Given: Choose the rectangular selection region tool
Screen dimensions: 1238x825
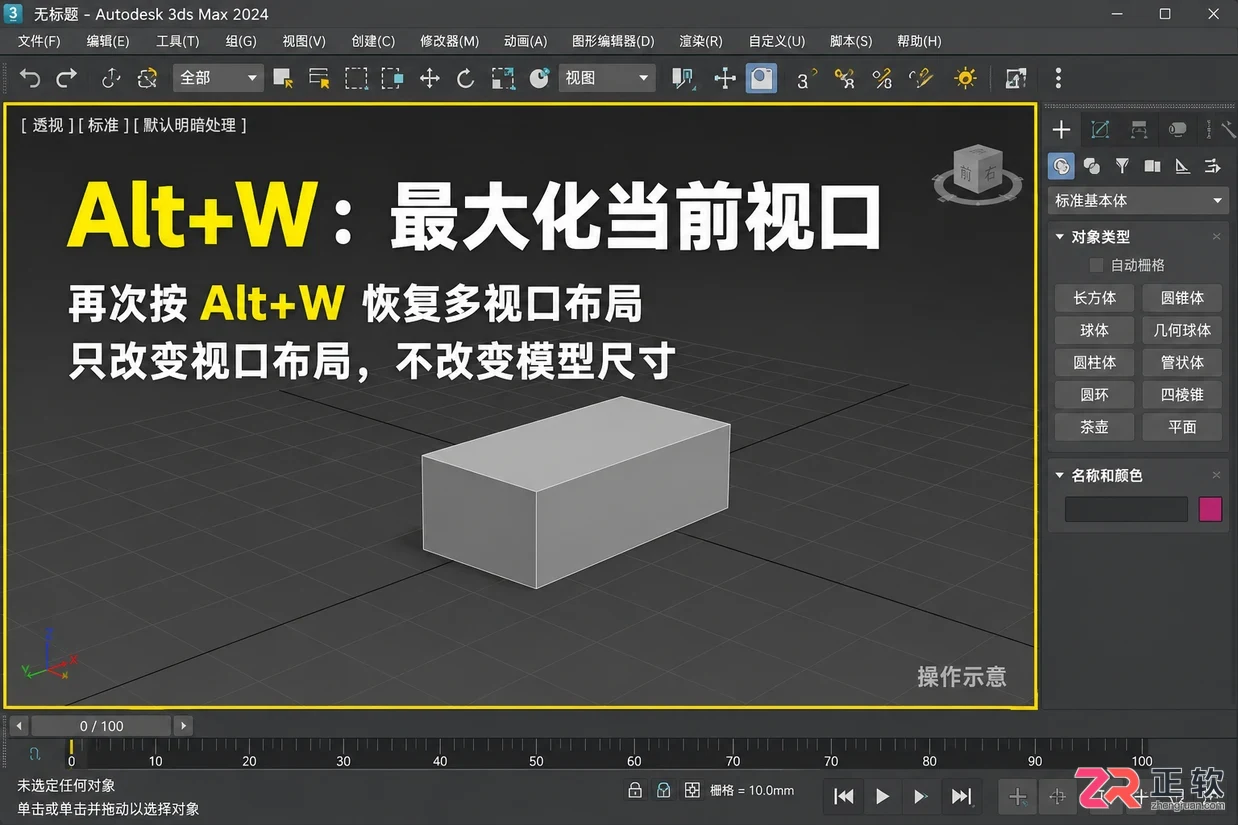Looking at the screenshot, I should pyautogui.click(x=356, y=78).
